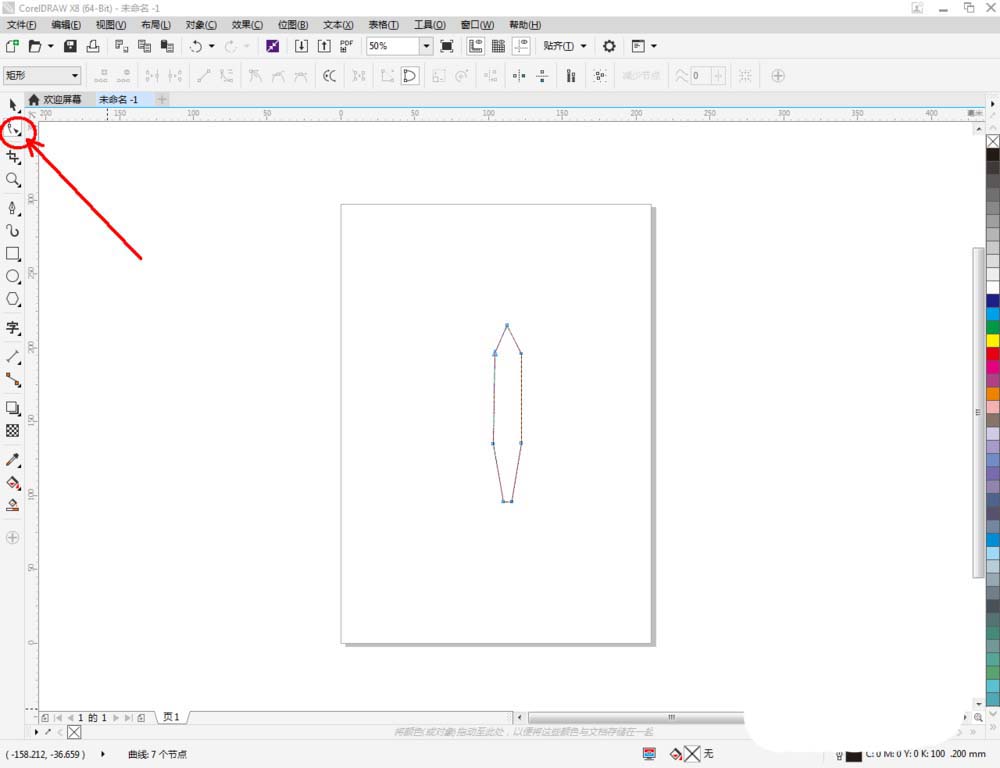The width and height of the screenshot is (1000, 768).
Task: Pick the red color swatch
Action: (993, 353)
